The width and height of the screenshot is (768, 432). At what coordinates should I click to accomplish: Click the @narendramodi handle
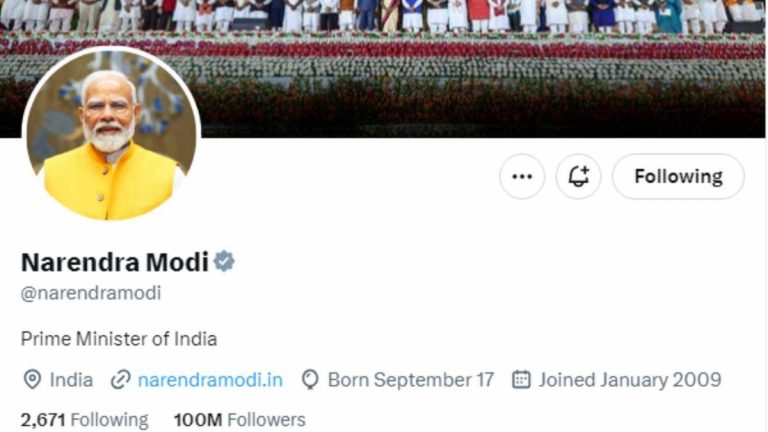coord(91,293)
